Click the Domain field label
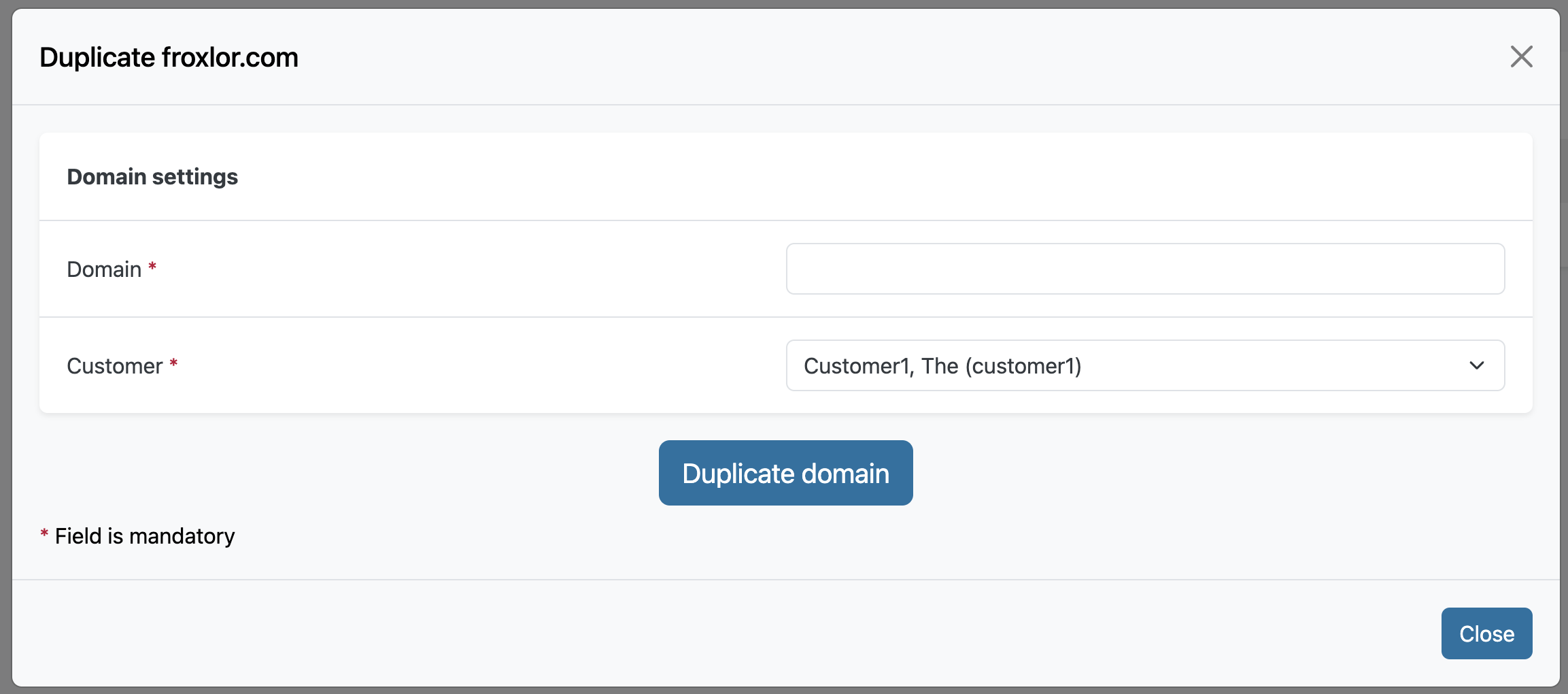Image resolution: width=1568 pixels, height=694 pixels. click(x=104, y=269)
